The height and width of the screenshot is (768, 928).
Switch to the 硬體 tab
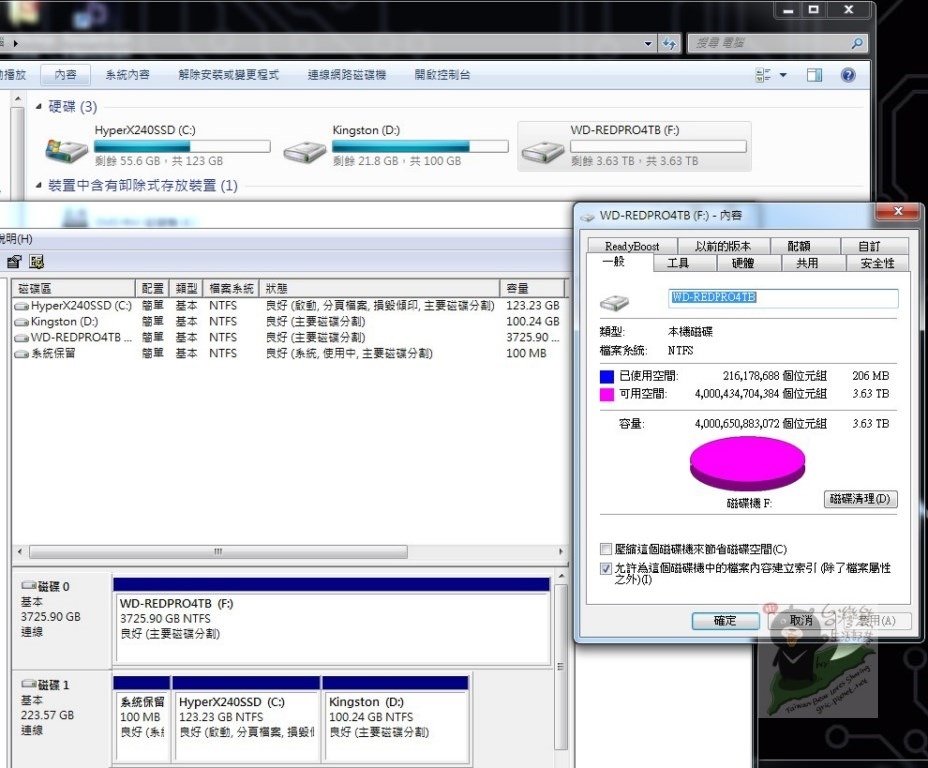click(x=749, y=263)
